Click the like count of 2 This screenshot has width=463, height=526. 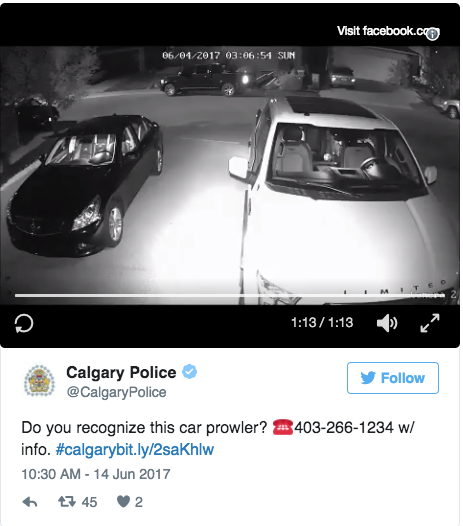point(139,502)
